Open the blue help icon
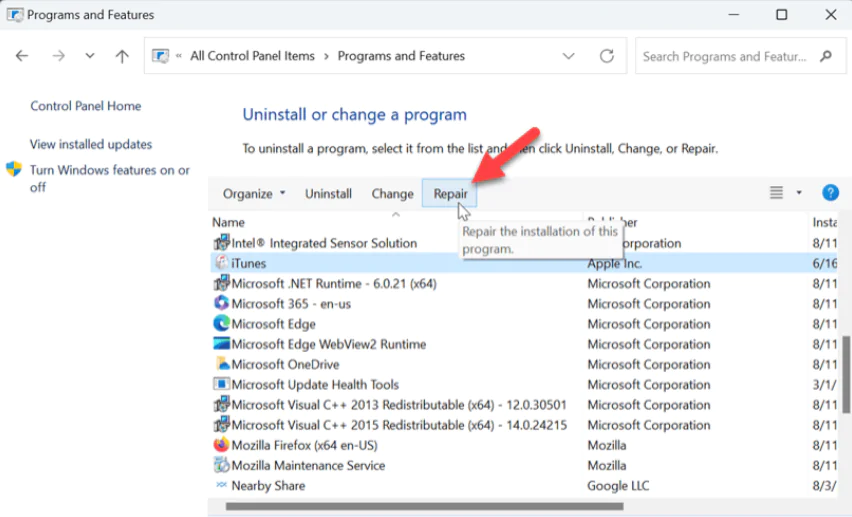This screenshot has width=852, height=517. coord(830,192)
